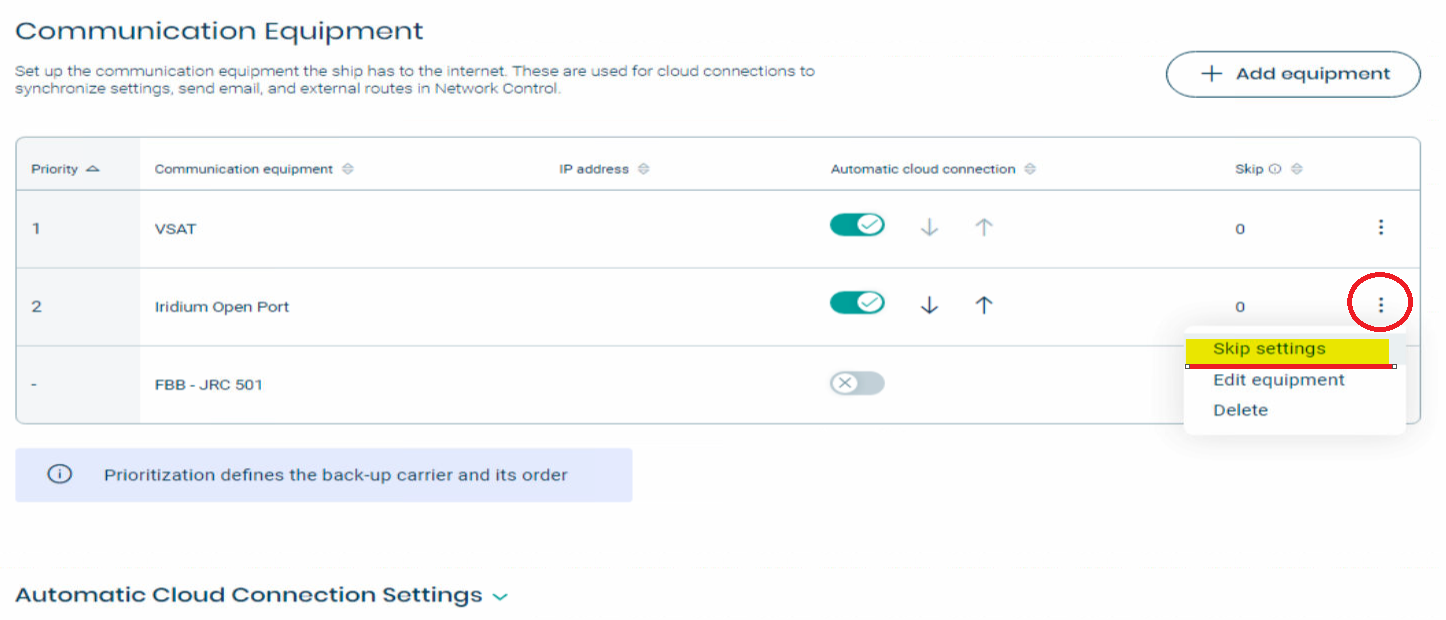Image resolution: width=1446 pixels, height=620 pixels.
Task: Move VSAT priority down with arrow
Action: coord(929,227)
